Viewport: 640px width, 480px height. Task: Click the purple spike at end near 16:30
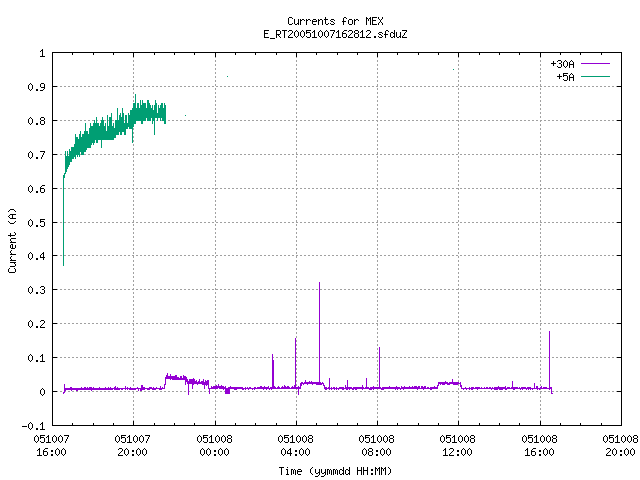tap(549, 359)
